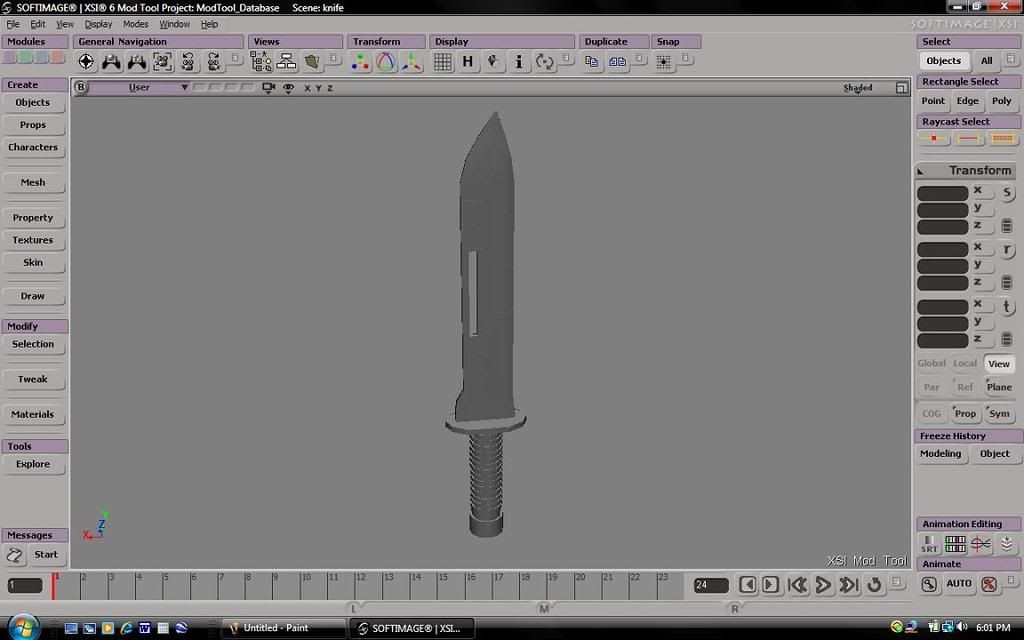1024x640 pixels.
Task: Click the play forward button
Action: (x=823, y=584)
